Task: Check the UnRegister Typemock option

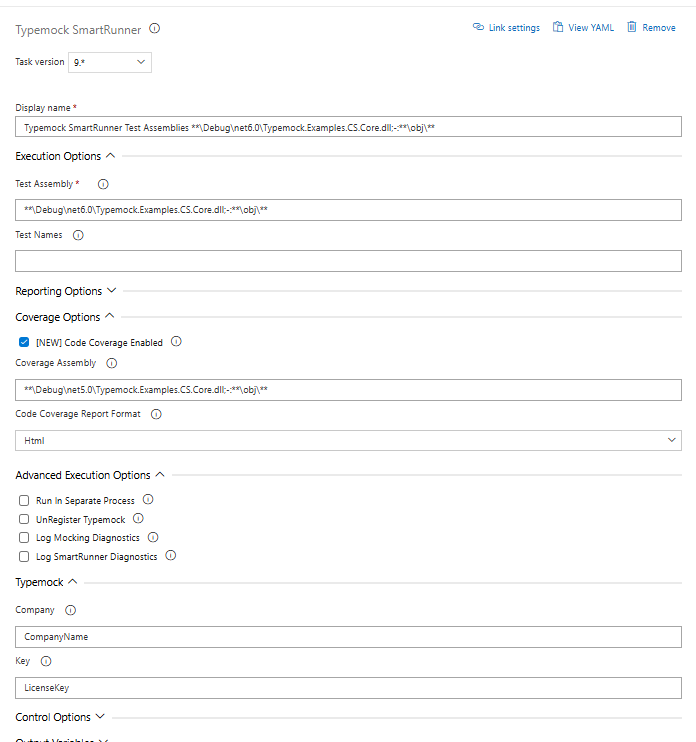Action: (24, 519)
